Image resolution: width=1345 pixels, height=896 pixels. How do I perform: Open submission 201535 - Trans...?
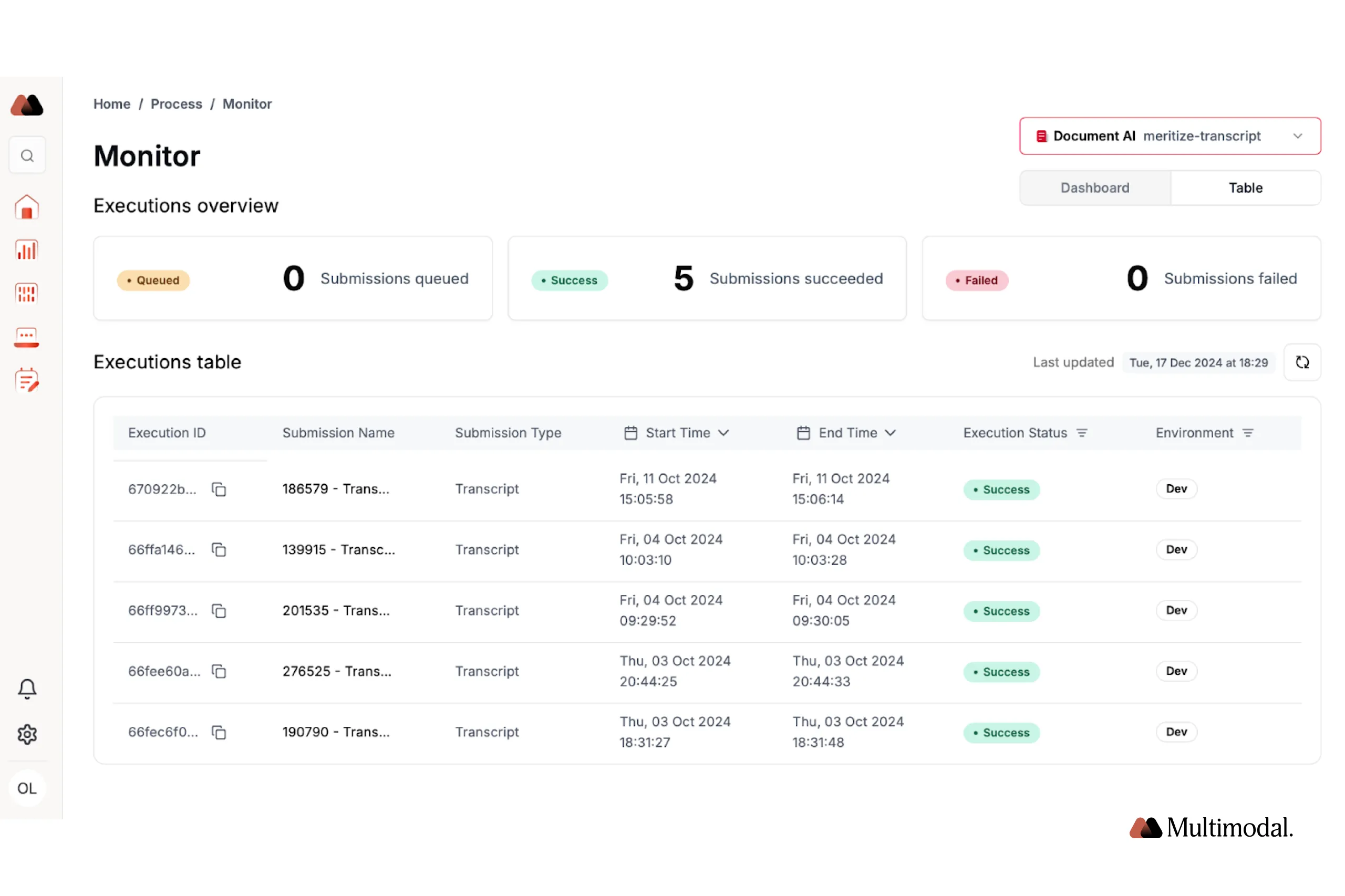coord(336,611)
